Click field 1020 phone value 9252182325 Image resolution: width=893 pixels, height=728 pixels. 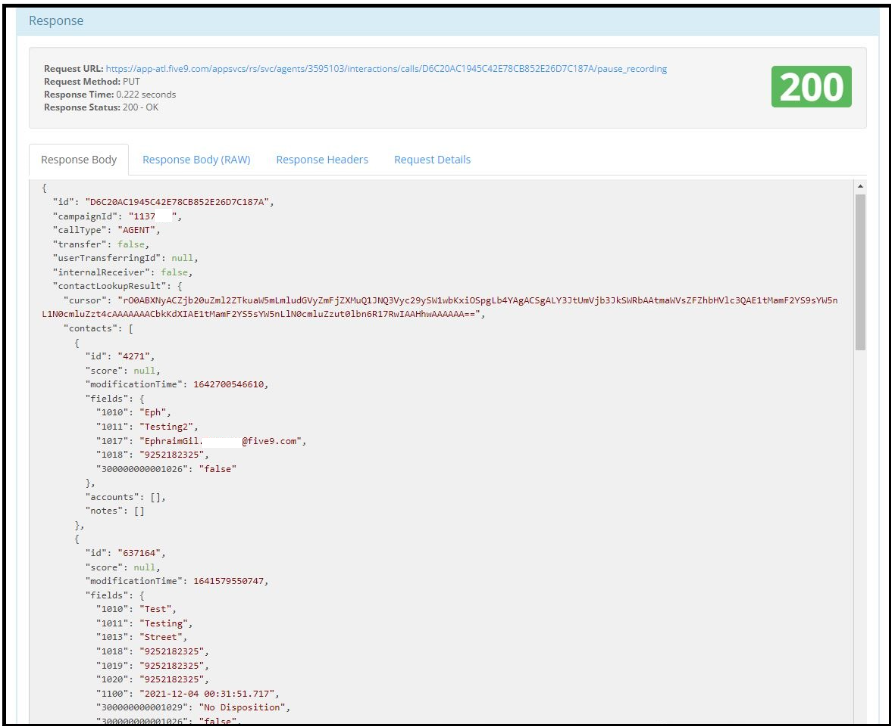[x=172, y=680]
